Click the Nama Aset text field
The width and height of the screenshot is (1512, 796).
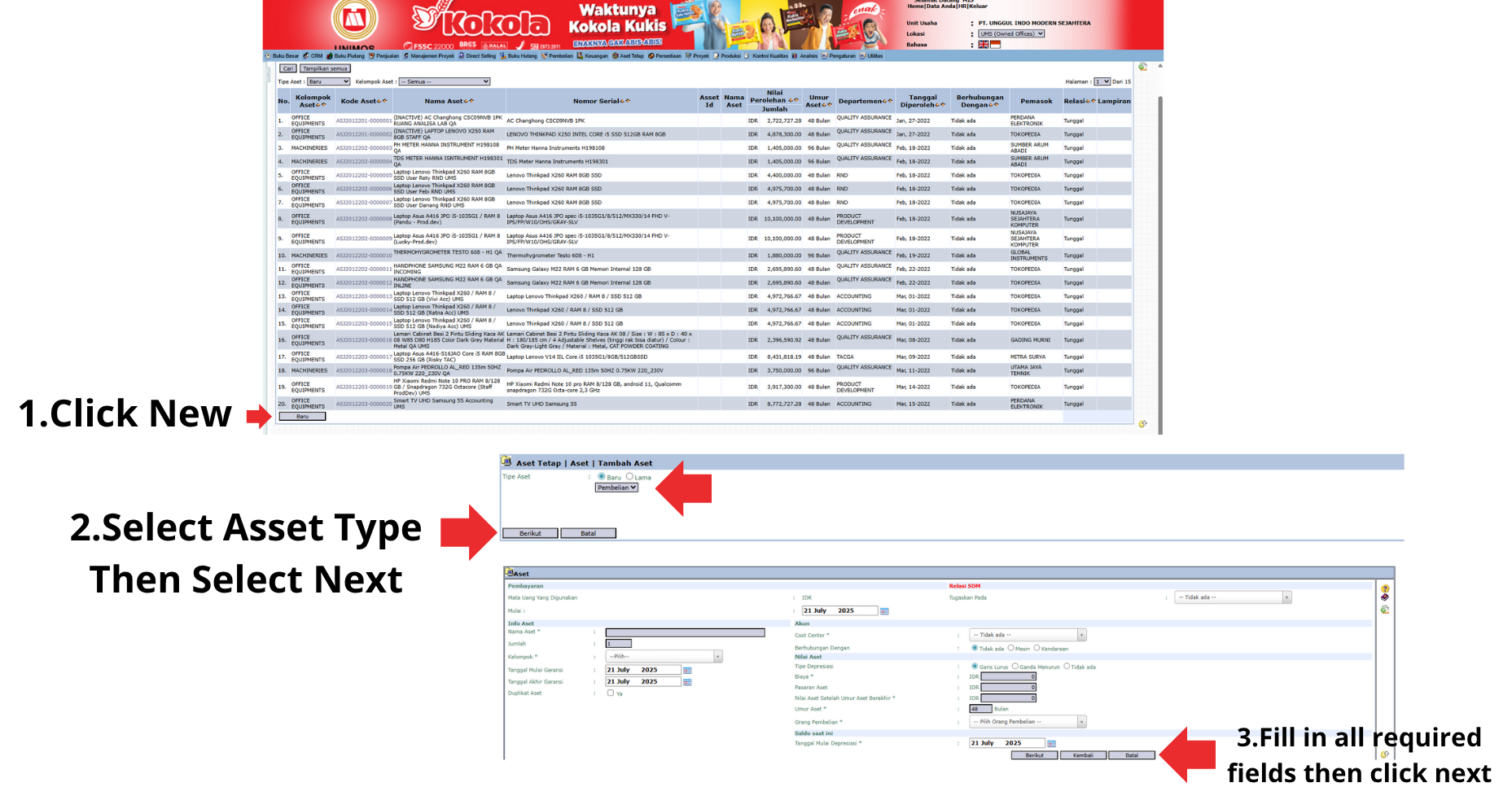[685, 632]
